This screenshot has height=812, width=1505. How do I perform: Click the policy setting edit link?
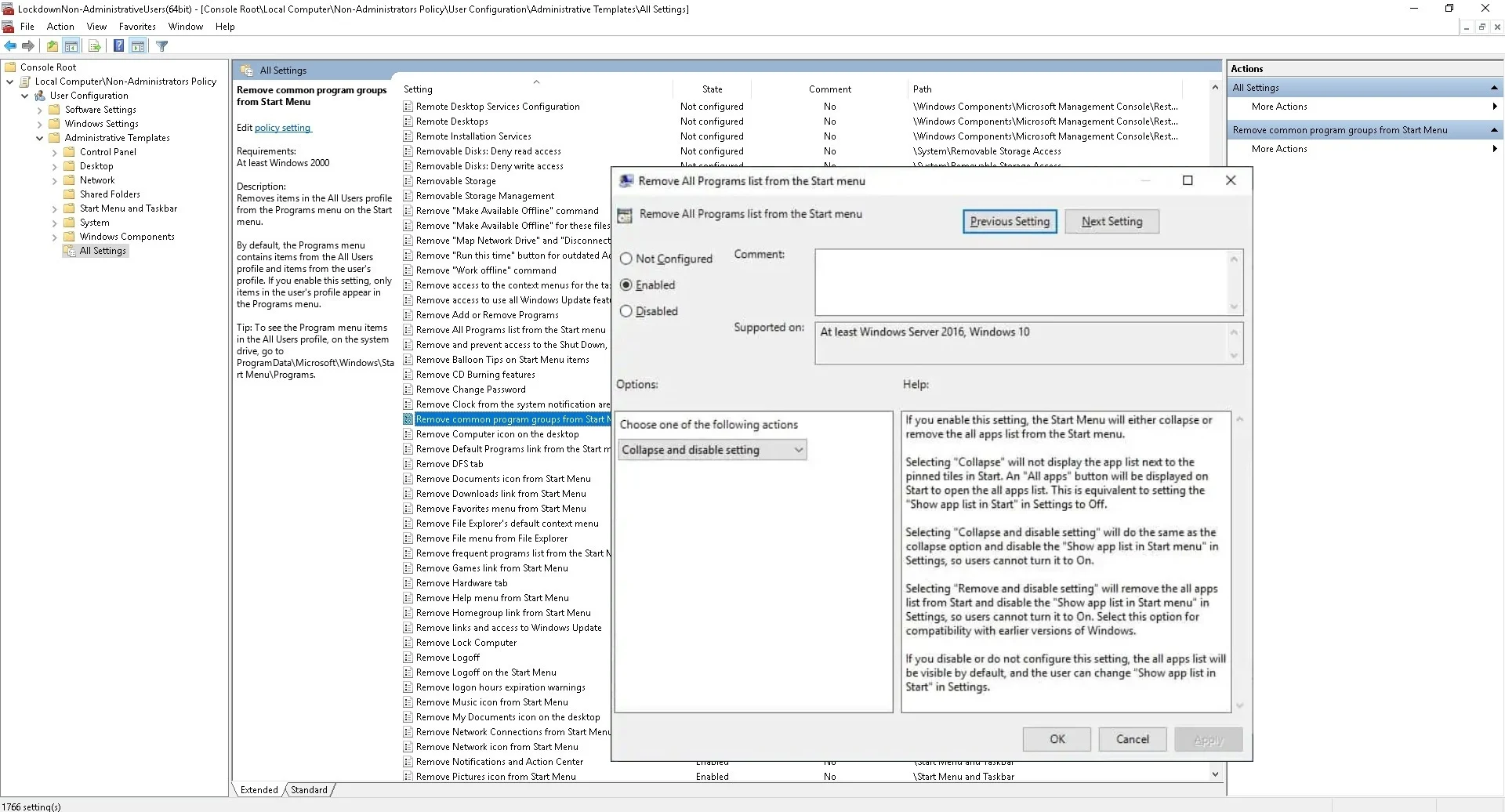tap(282, 127)
